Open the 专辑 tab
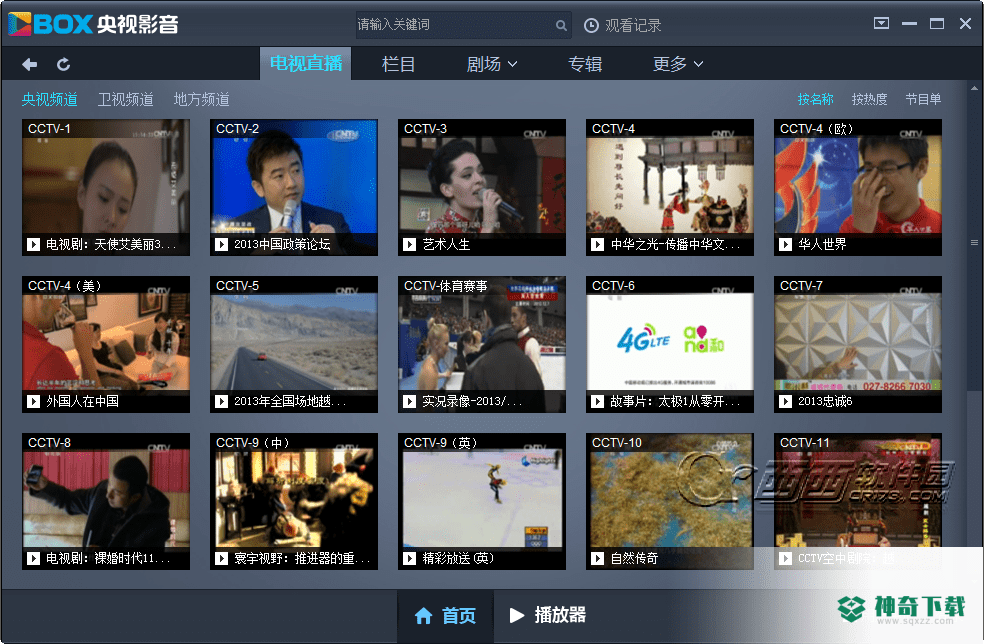 [585, 64]
